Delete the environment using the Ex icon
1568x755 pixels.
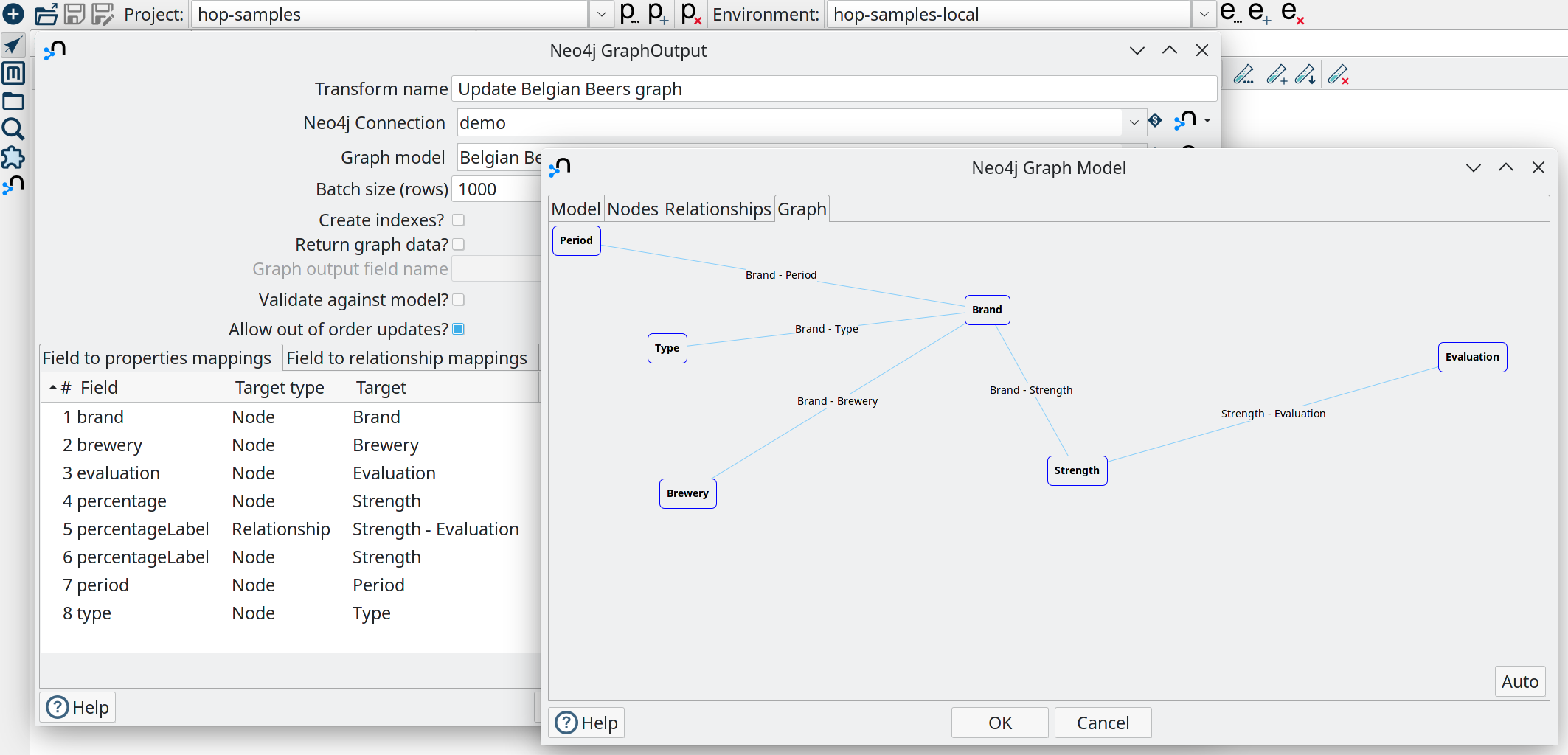(x=1291, y=14)
